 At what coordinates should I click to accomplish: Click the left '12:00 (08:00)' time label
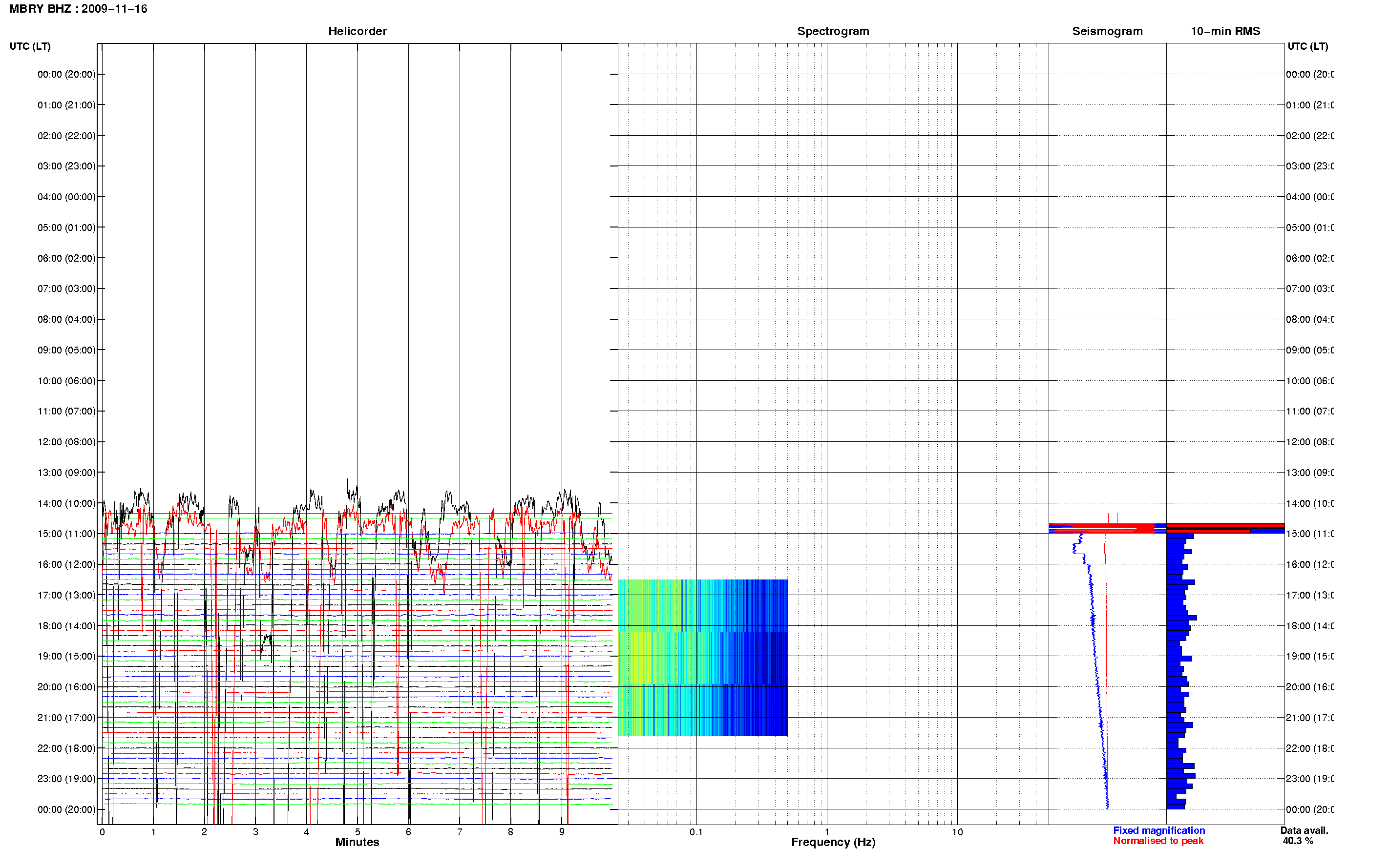coord(66,442)
